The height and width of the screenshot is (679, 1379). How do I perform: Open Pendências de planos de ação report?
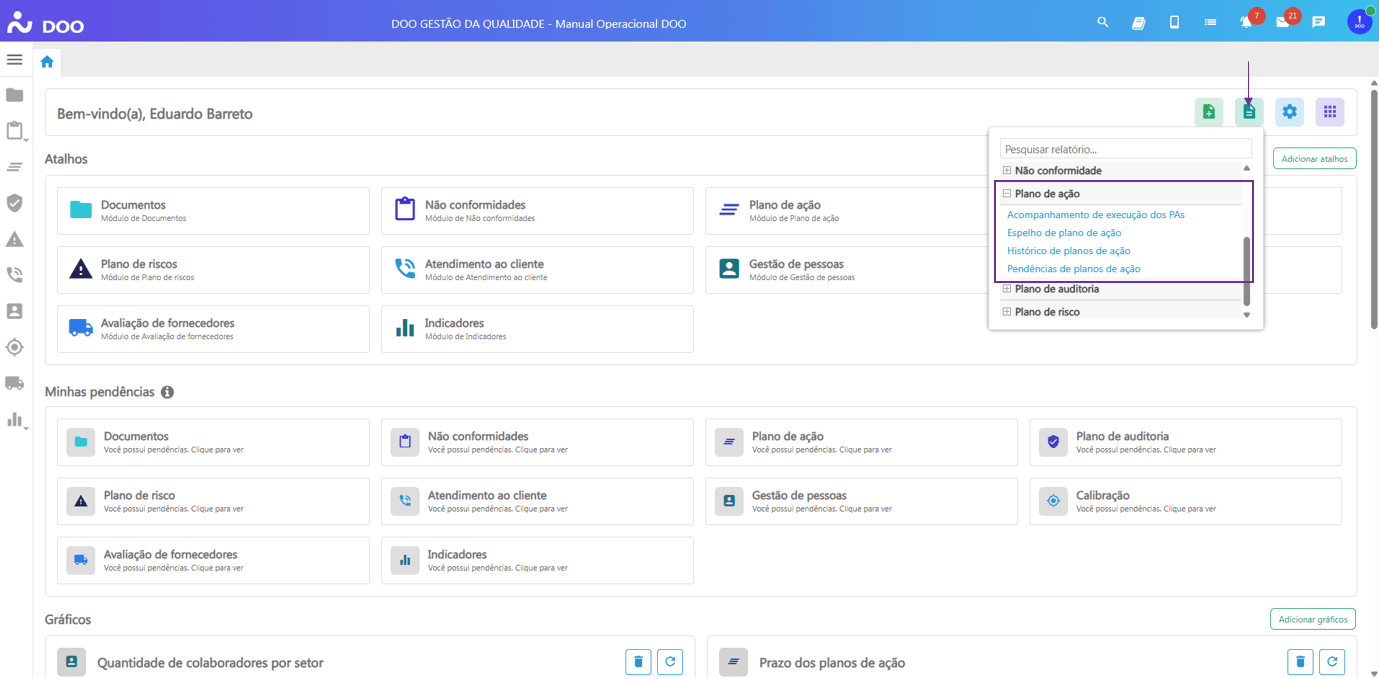(x=1073, y=269)
